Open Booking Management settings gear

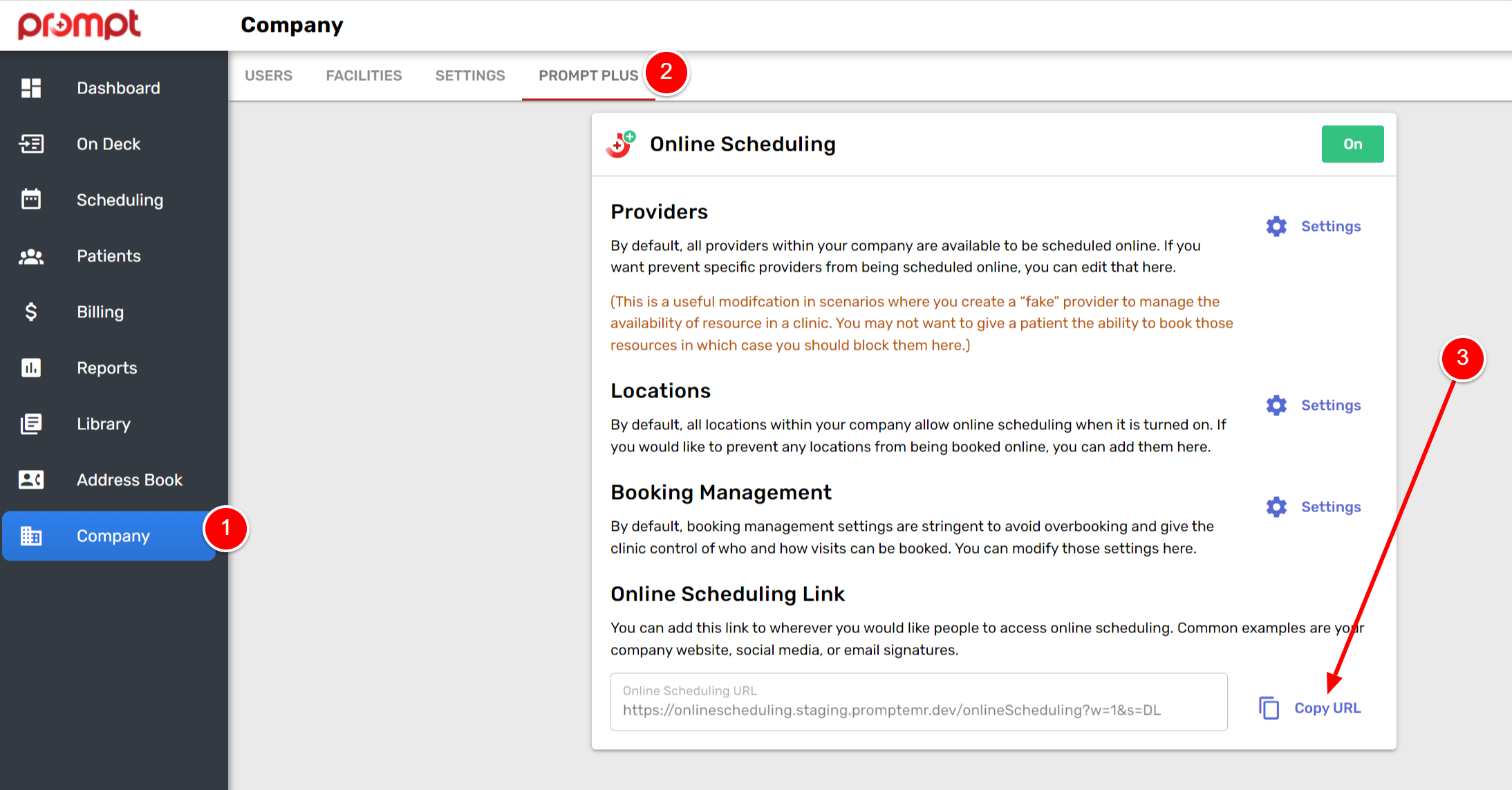[x=1276, y=507]
